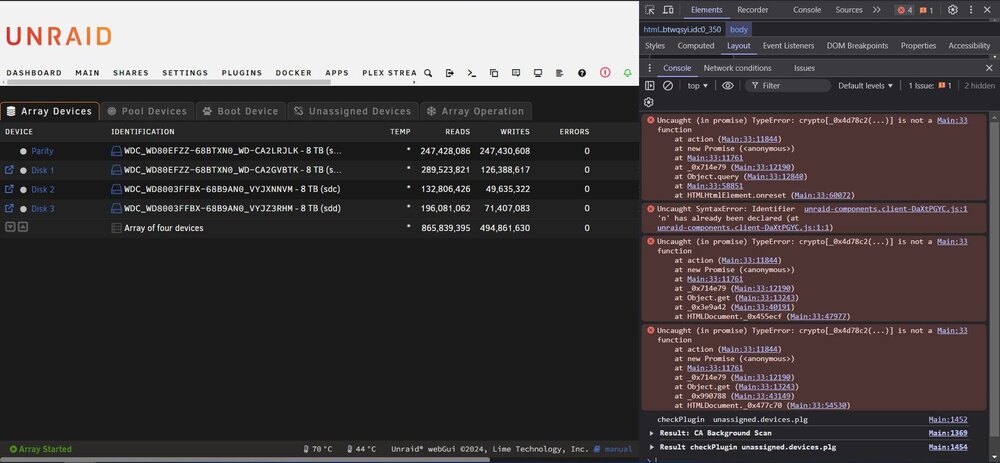Open the console settings gear
The height and width of the screenshot is (463, 1000).
click(649, 102)
